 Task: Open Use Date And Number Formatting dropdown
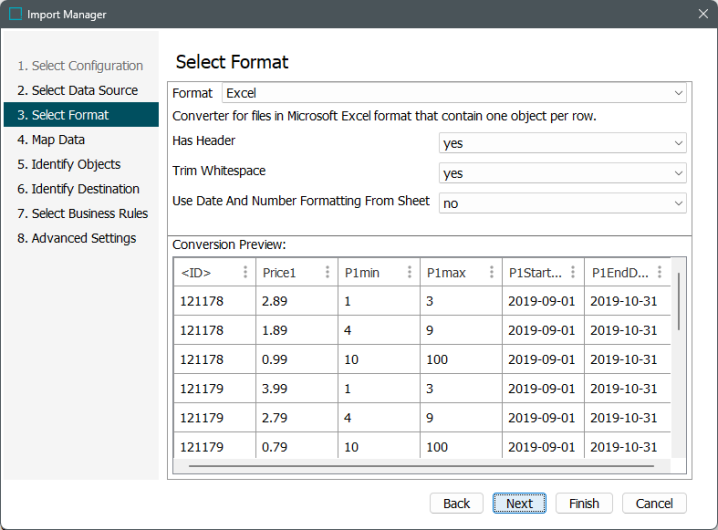(x=562, y=203)
